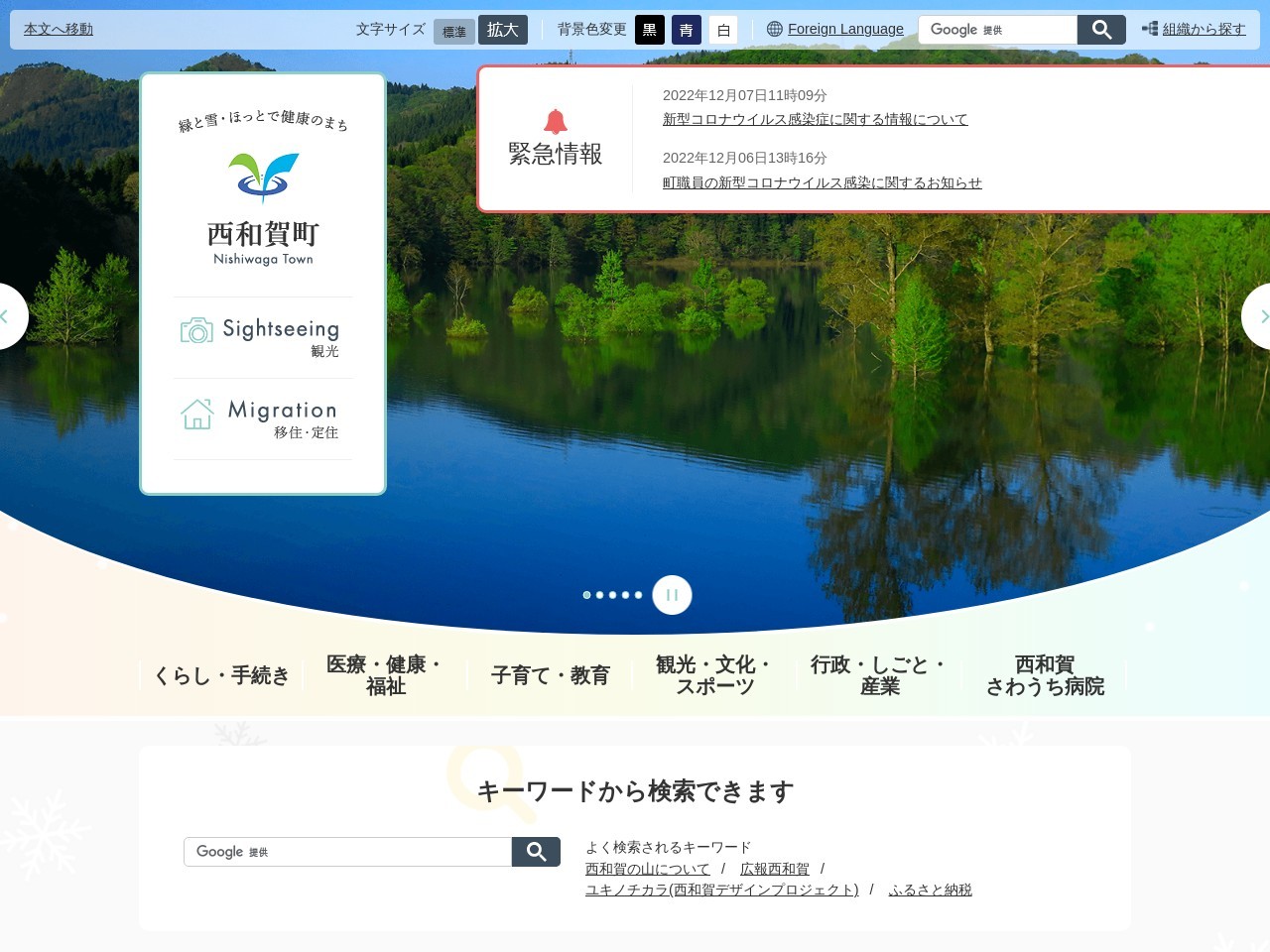The image size is (1270, 952).
Task: Select fifth slideshow dot
Action: pos(638,595)
